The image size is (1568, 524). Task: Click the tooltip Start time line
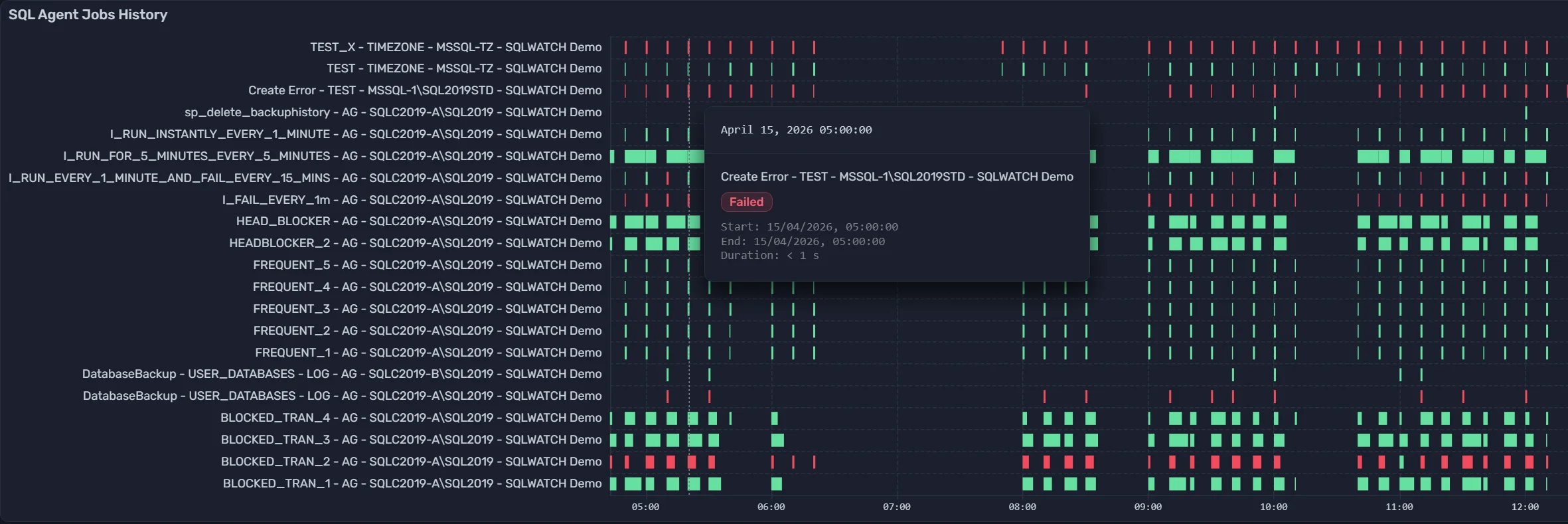pos(809,227)
